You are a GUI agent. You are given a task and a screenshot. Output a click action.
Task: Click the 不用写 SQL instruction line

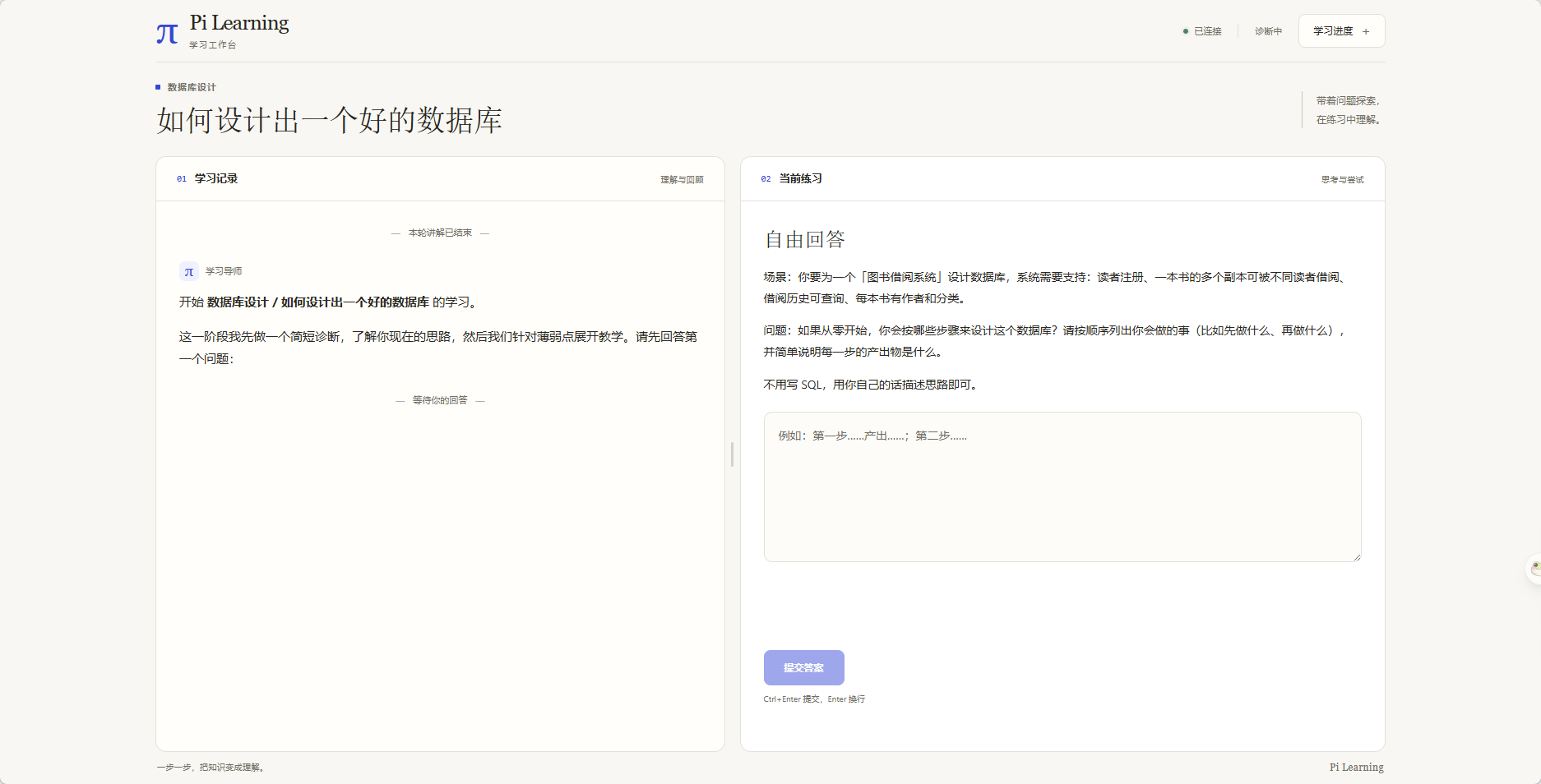[872, 385]
